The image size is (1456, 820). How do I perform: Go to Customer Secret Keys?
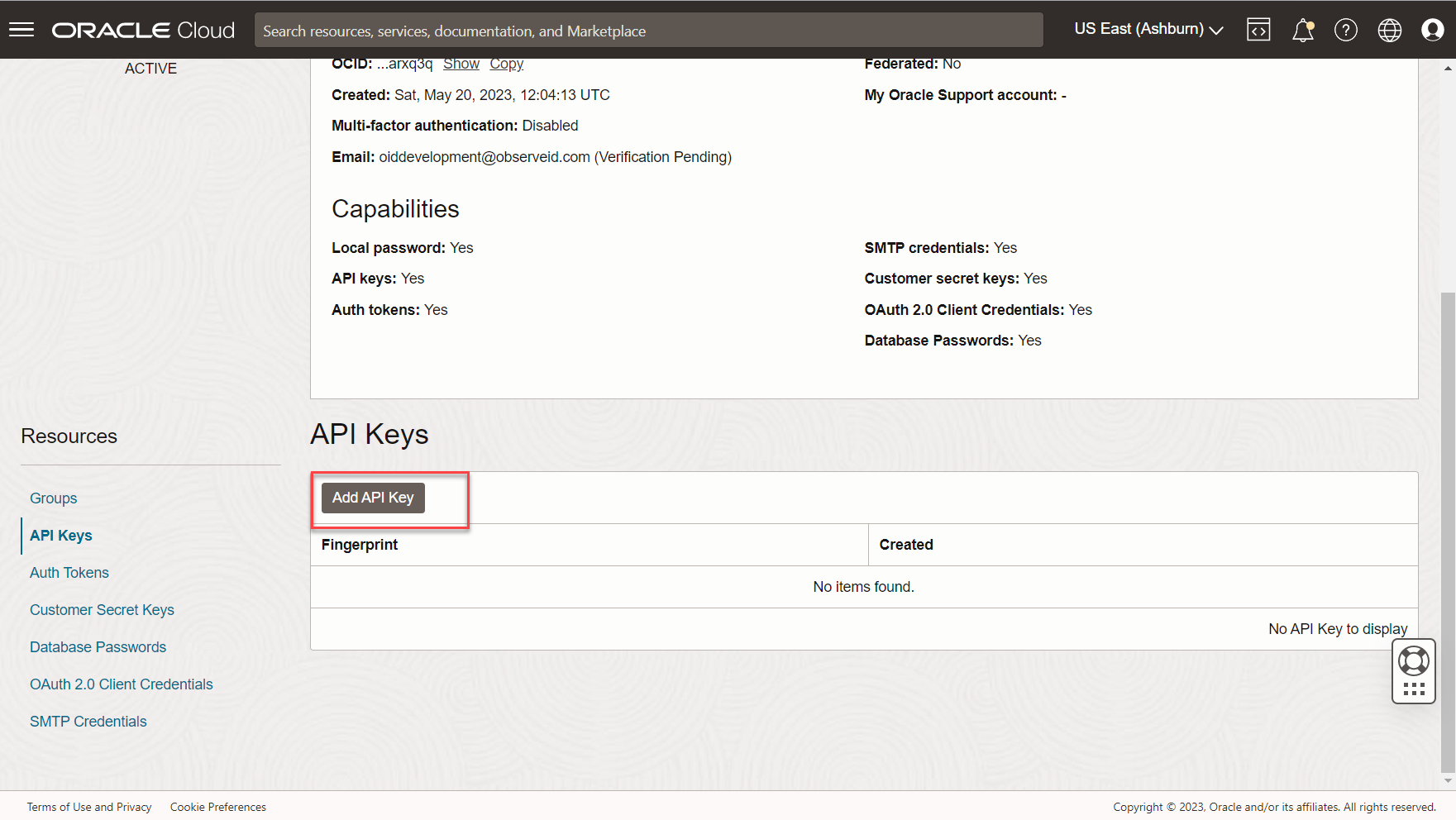(102, 610)
